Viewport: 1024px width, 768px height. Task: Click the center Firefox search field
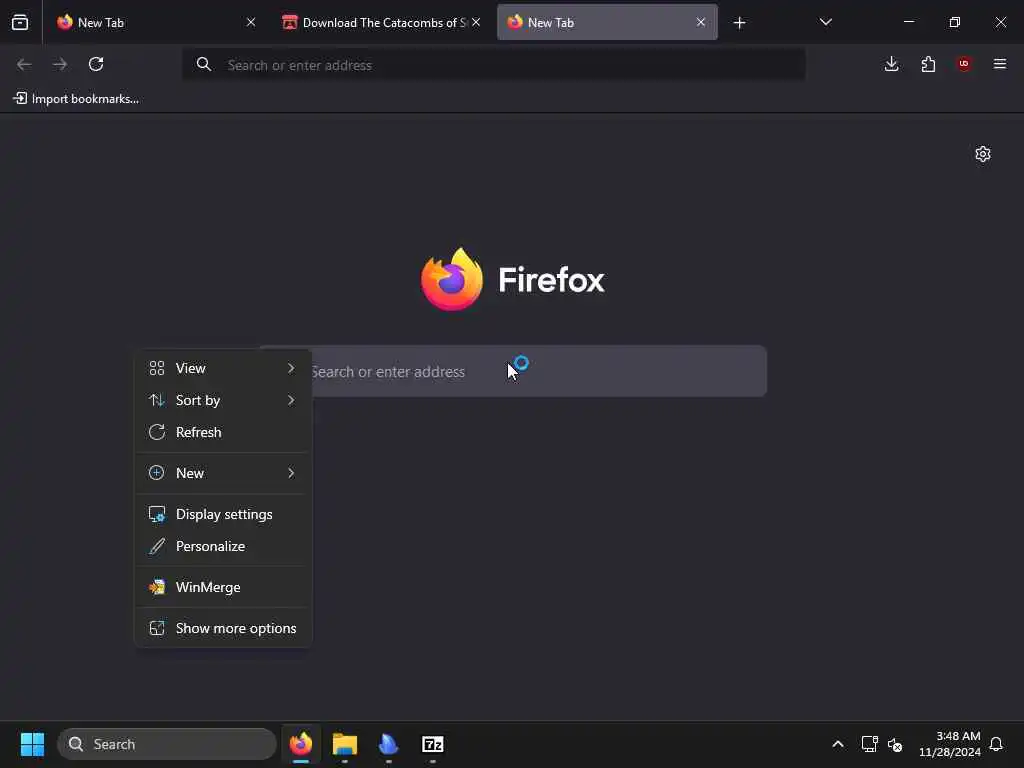point(513,371)
